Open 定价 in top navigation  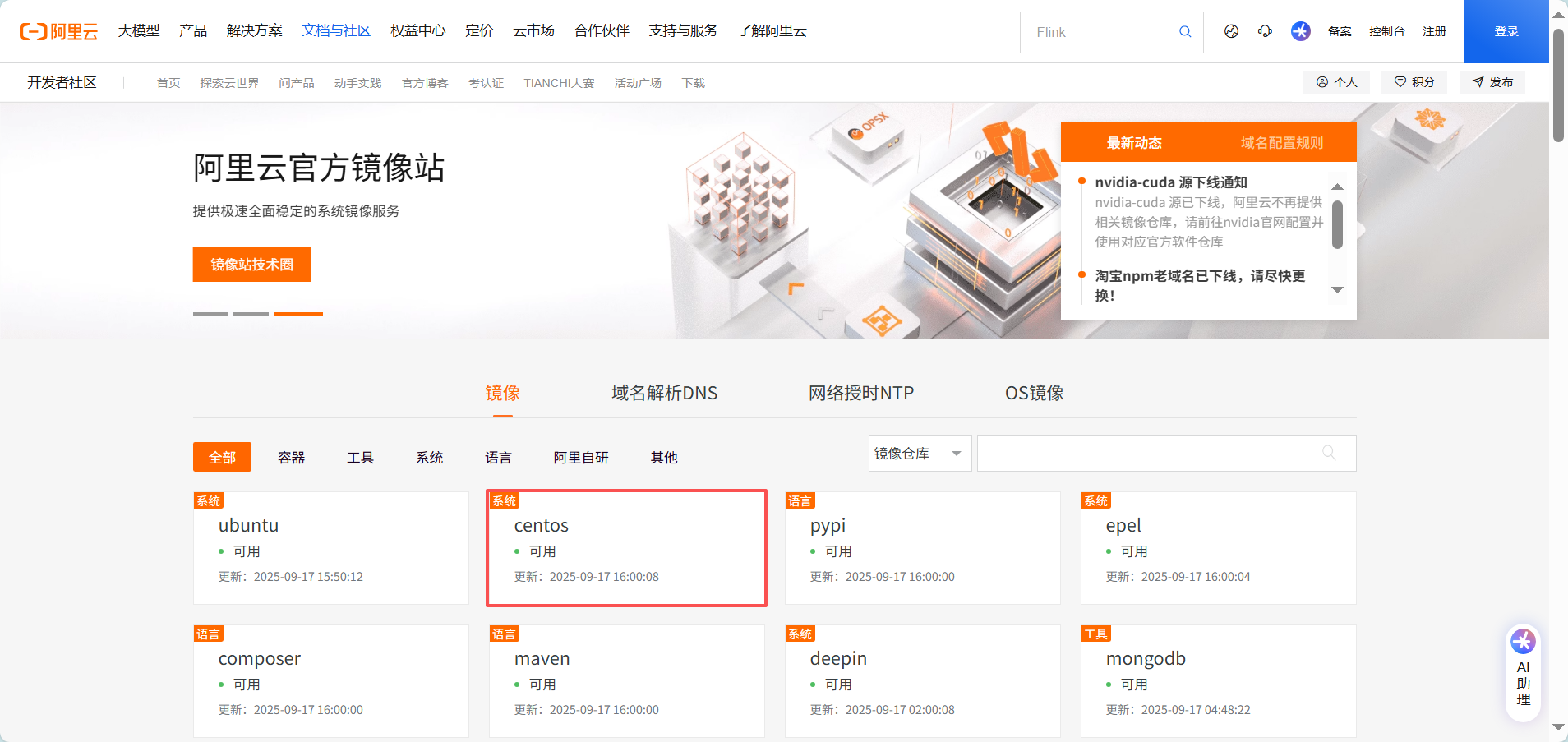point(479,31)
